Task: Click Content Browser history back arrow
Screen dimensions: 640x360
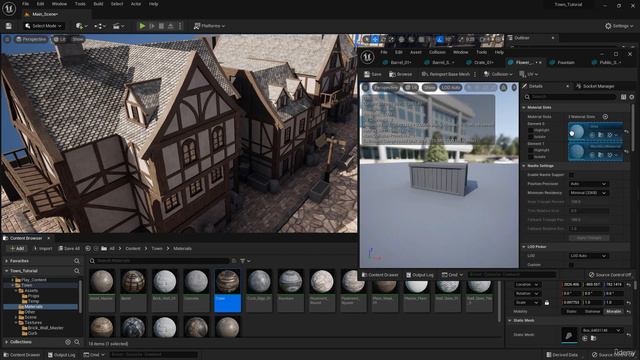Action: [x=88, y=248]
